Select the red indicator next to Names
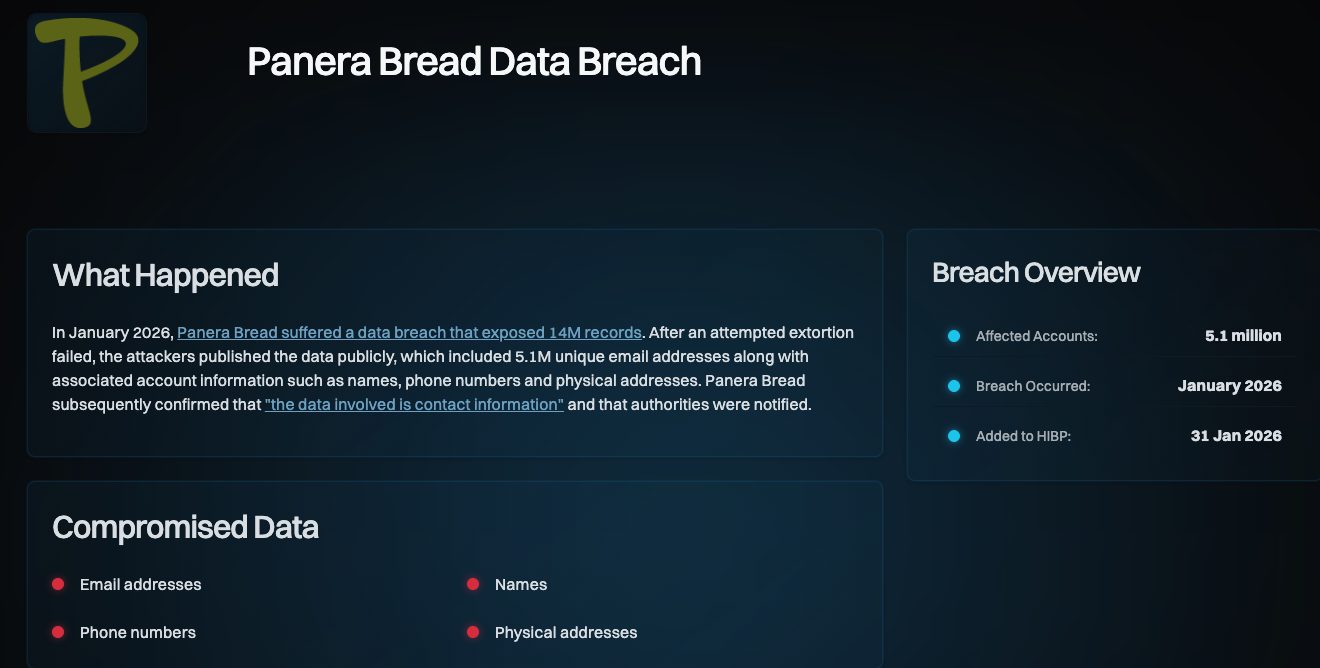The width and height of the screenshot is (1320, 668). [x=474, y=583]
